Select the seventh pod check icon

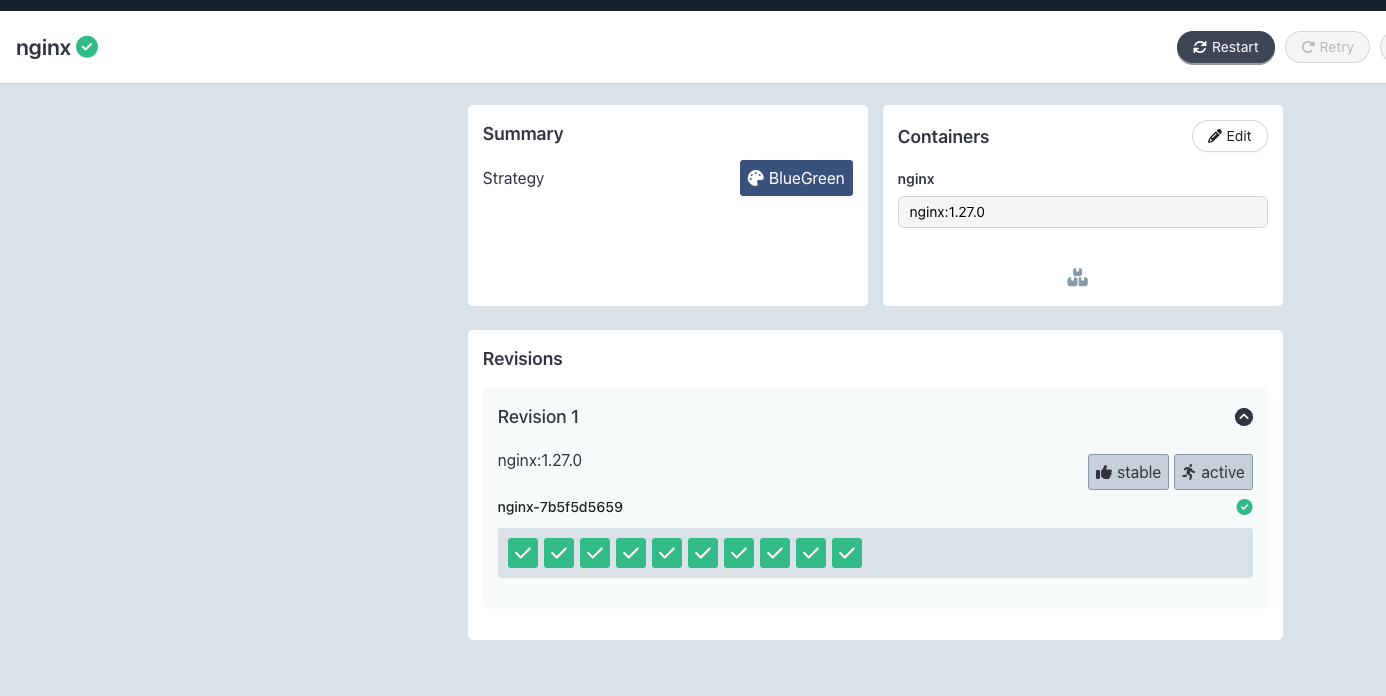[739, 553]
